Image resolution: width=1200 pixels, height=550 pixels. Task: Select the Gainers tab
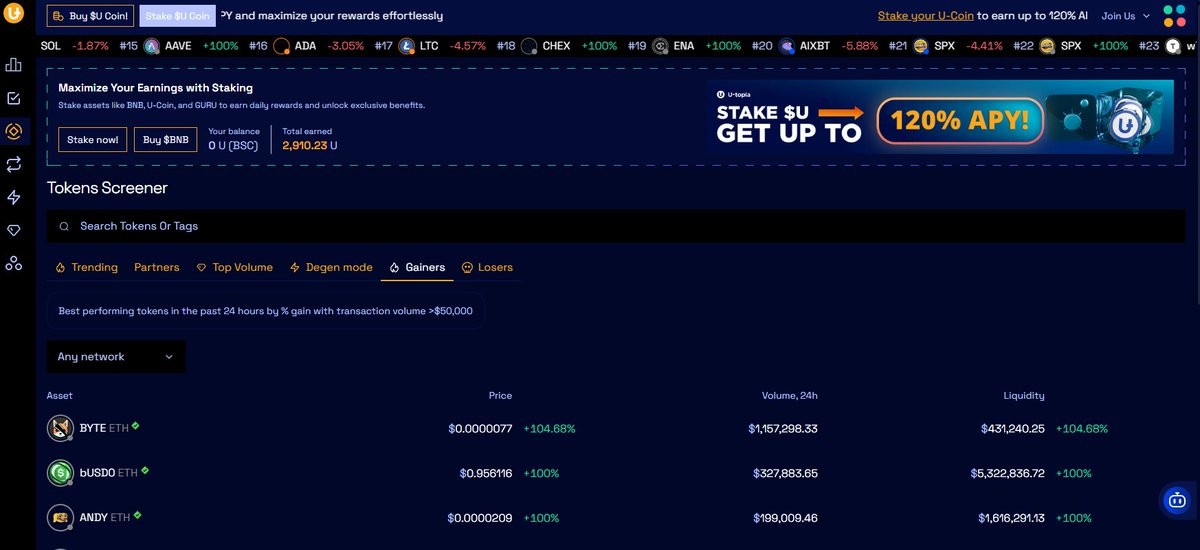417,267
